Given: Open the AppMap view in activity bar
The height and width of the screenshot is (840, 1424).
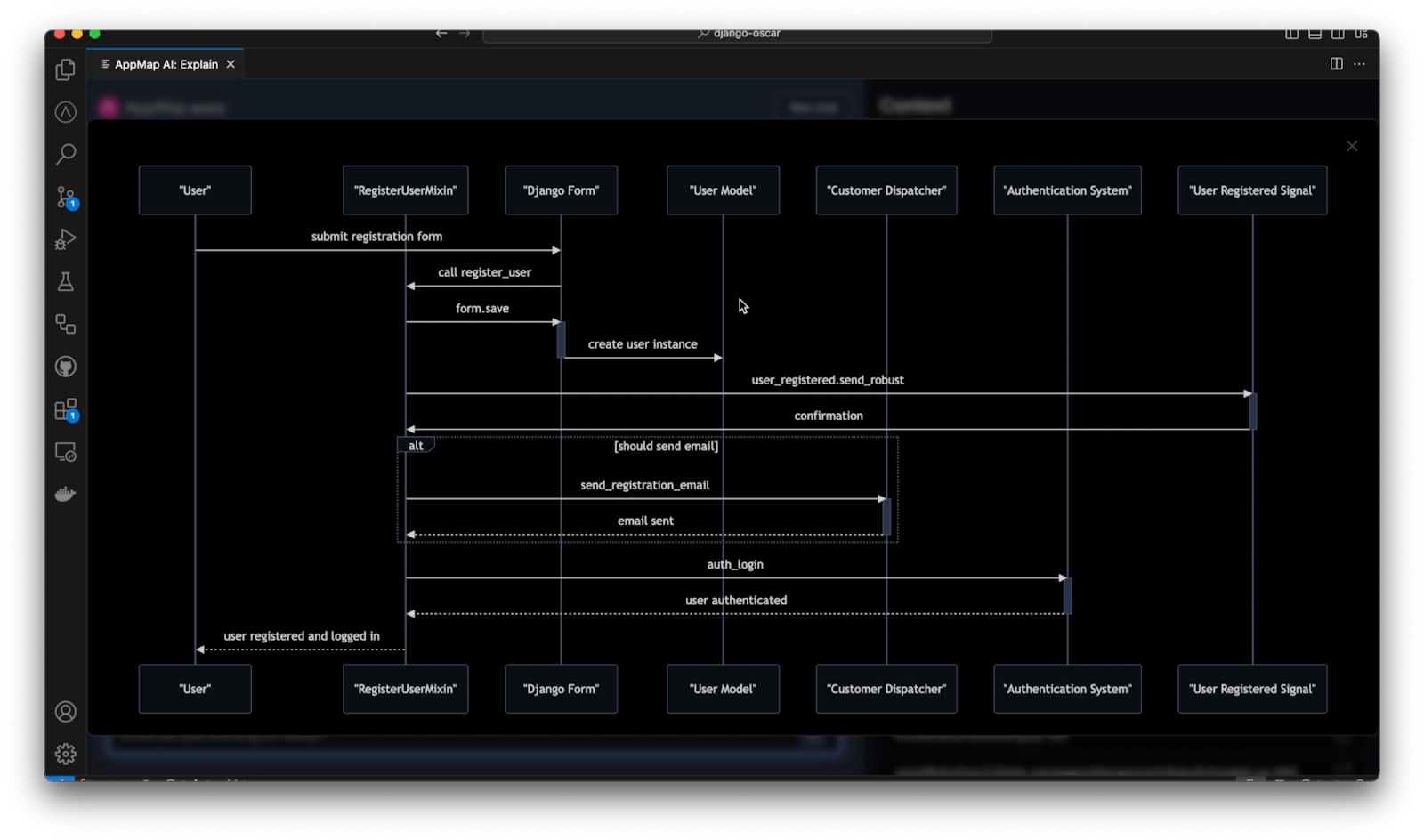Looking at the screenshot, I should click(x=65, y=112).
